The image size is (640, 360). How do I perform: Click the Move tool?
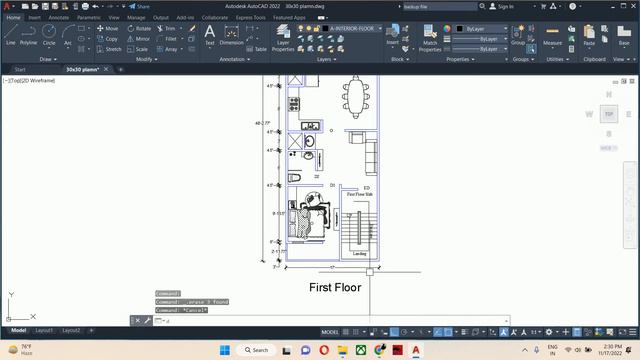(108, 29)
